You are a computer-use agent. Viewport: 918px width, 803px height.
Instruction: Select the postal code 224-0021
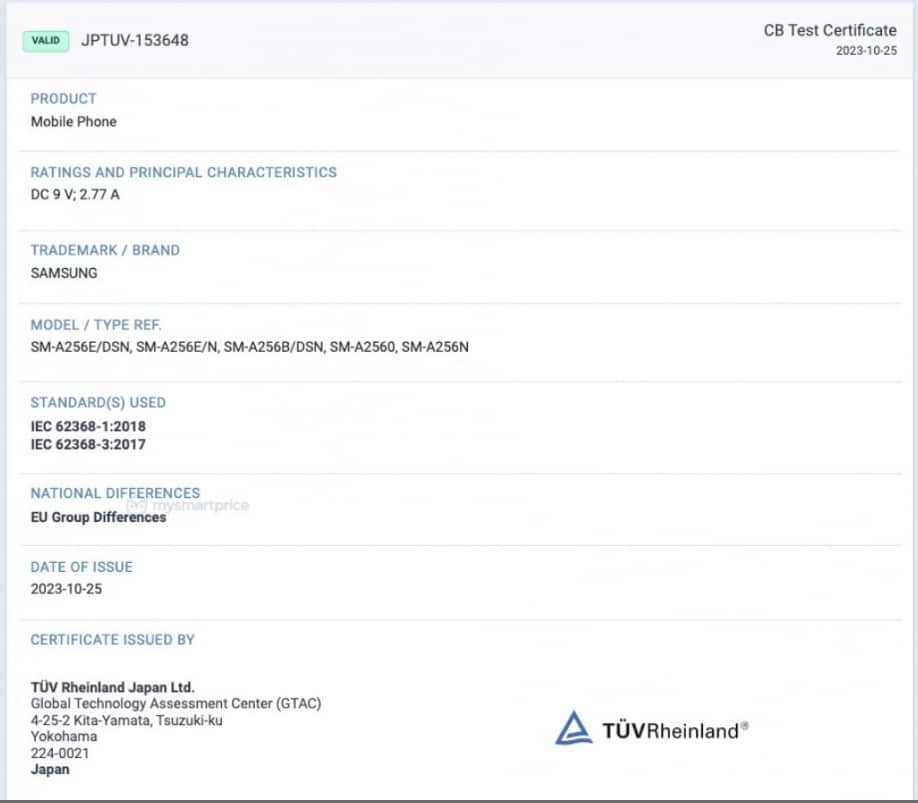click(x=60, y=753)
